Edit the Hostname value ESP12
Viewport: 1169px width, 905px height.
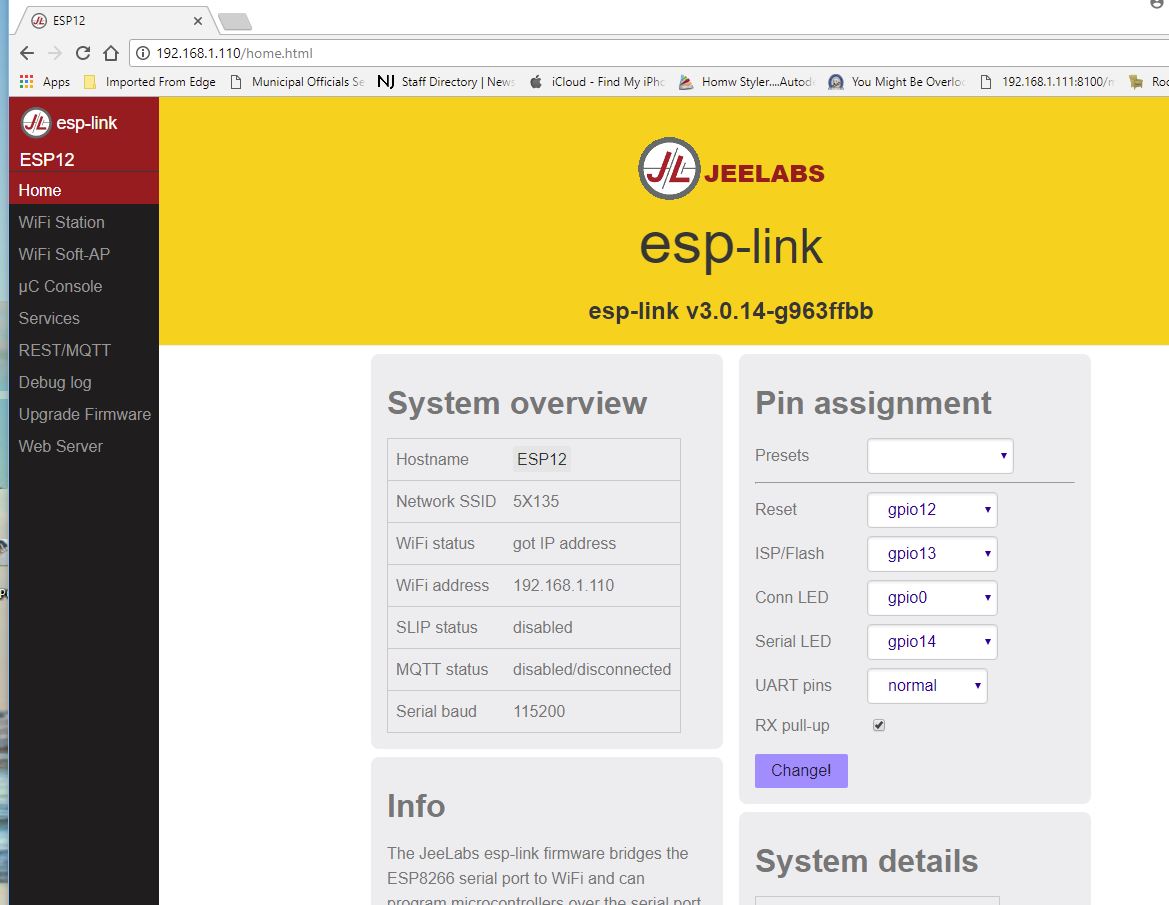point(542,460)
